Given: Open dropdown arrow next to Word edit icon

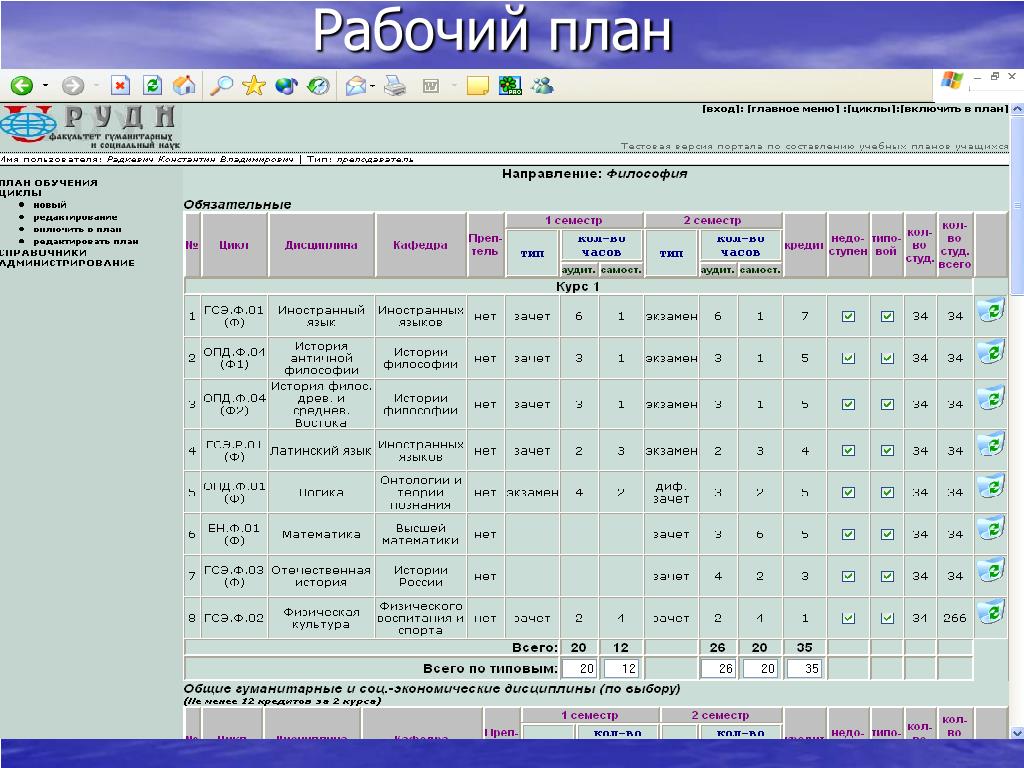Looking at the screenshot, I should point(453,86).
